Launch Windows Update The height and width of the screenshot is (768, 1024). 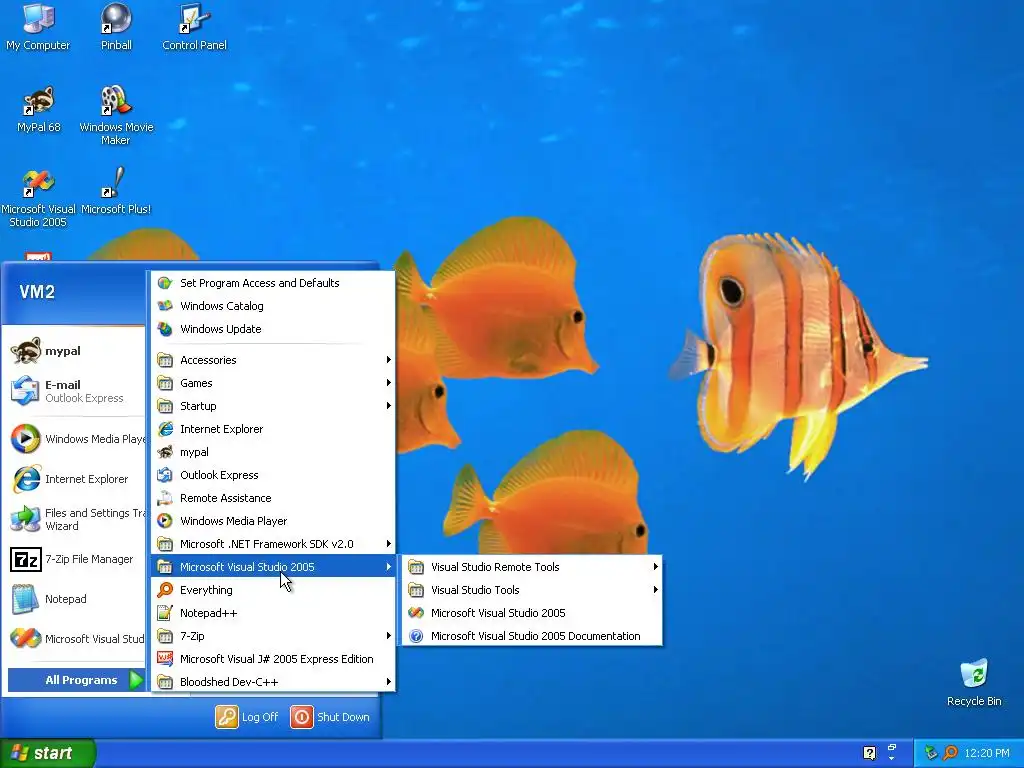[273, 328]
